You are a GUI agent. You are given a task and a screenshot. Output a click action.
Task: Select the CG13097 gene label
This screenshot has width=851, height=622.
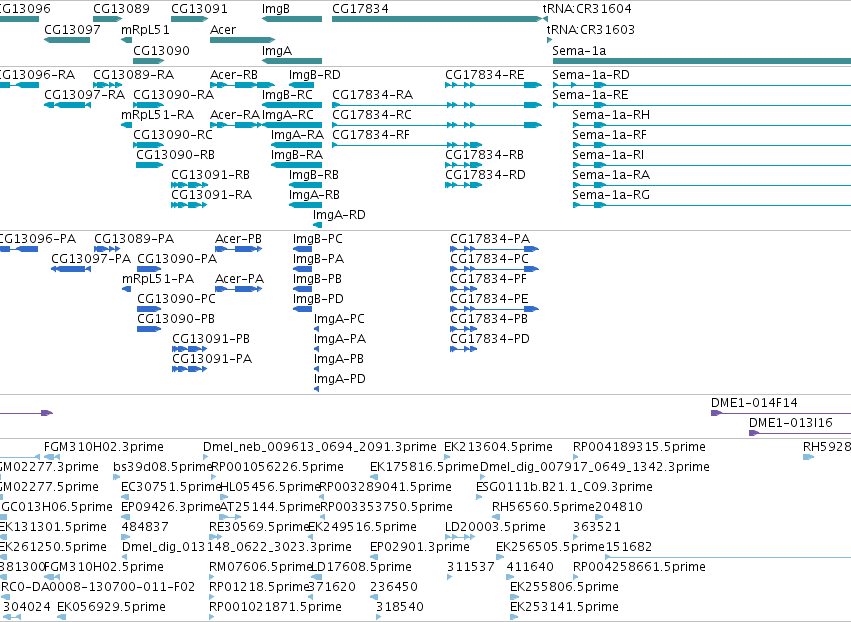coord(72,29)
